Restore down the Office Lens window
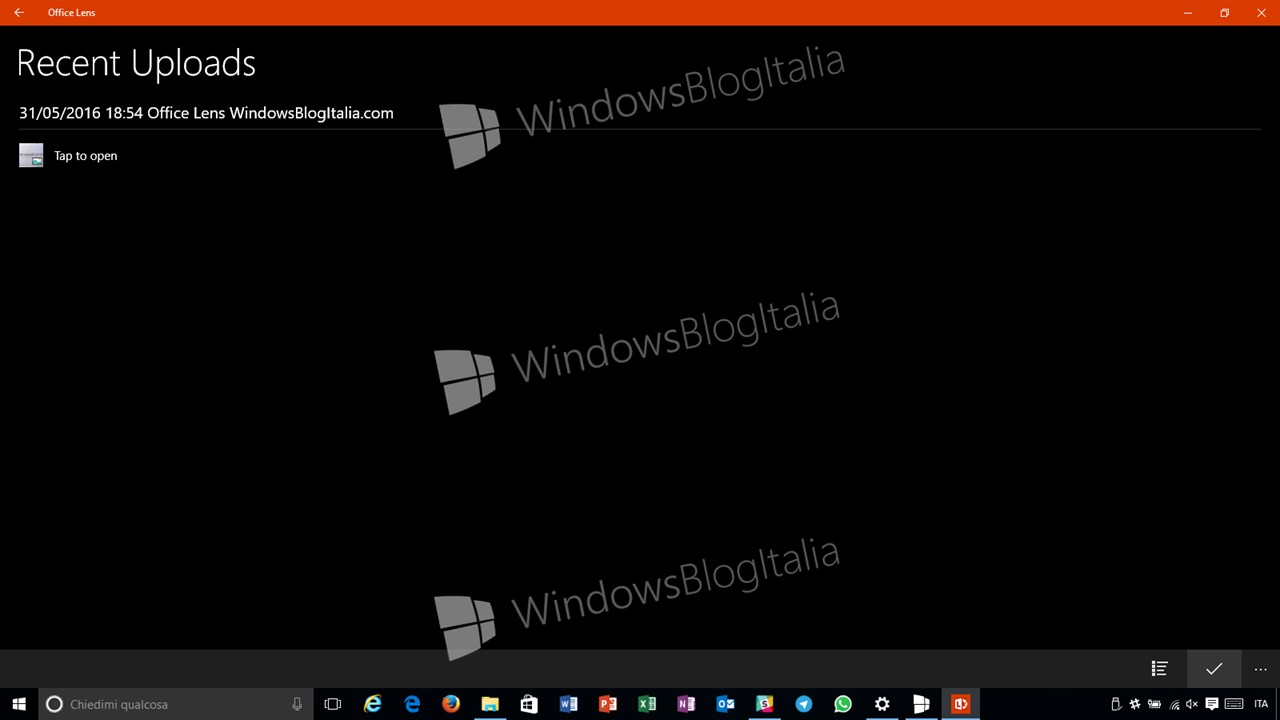The width and height of the screenshot is (1280, 720). coord(1224,13)
